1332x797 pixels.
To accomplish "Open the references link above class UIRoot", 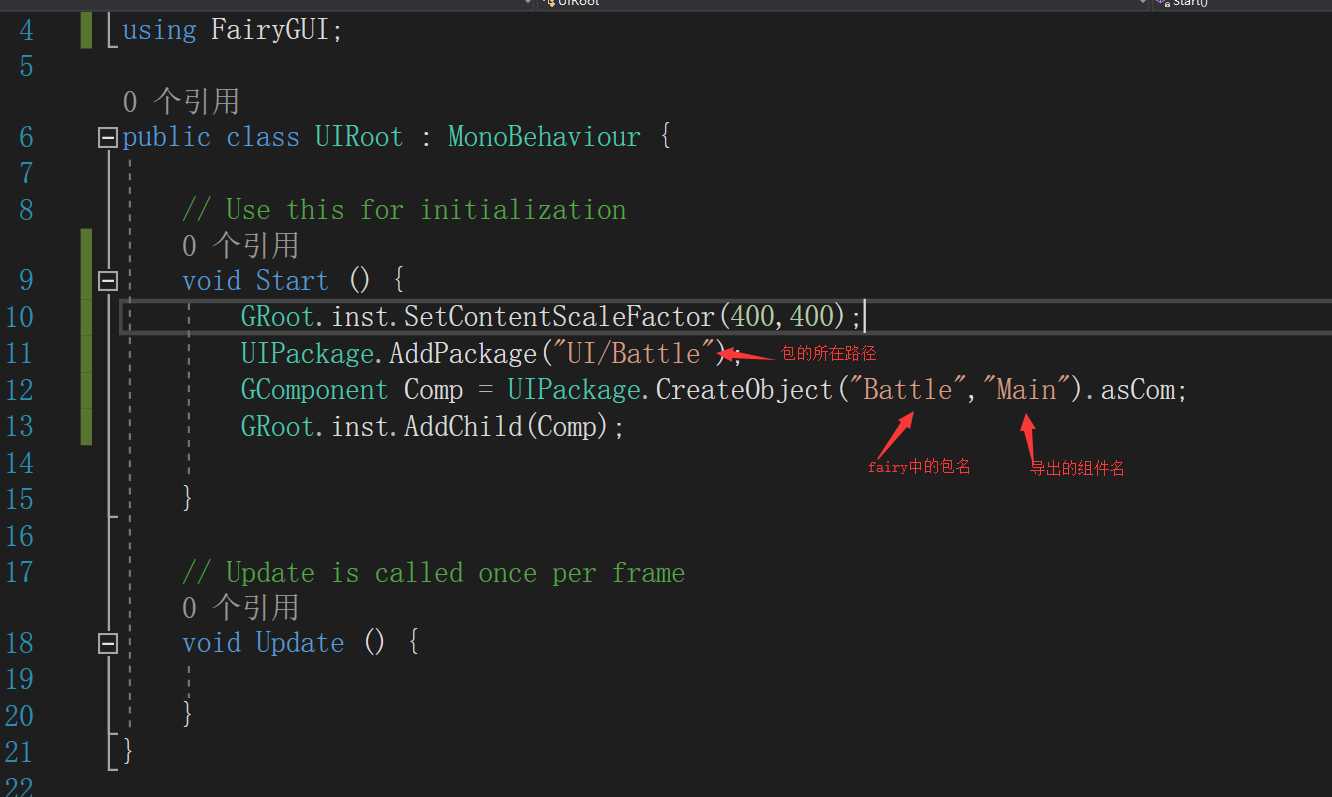I will click(x=181, y=101).
